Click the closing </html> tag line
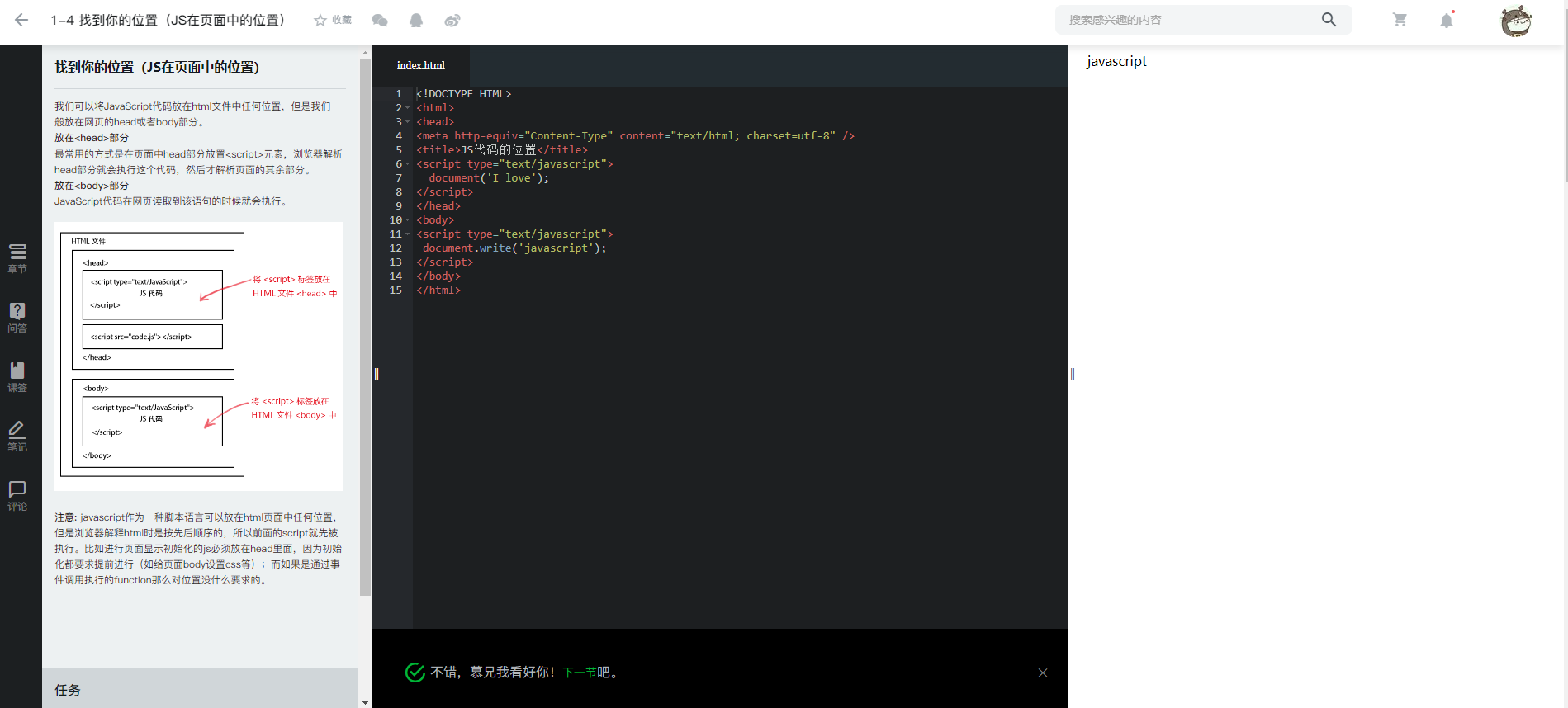Screen dimensions: 1568x708 click(x=438, y=290)
